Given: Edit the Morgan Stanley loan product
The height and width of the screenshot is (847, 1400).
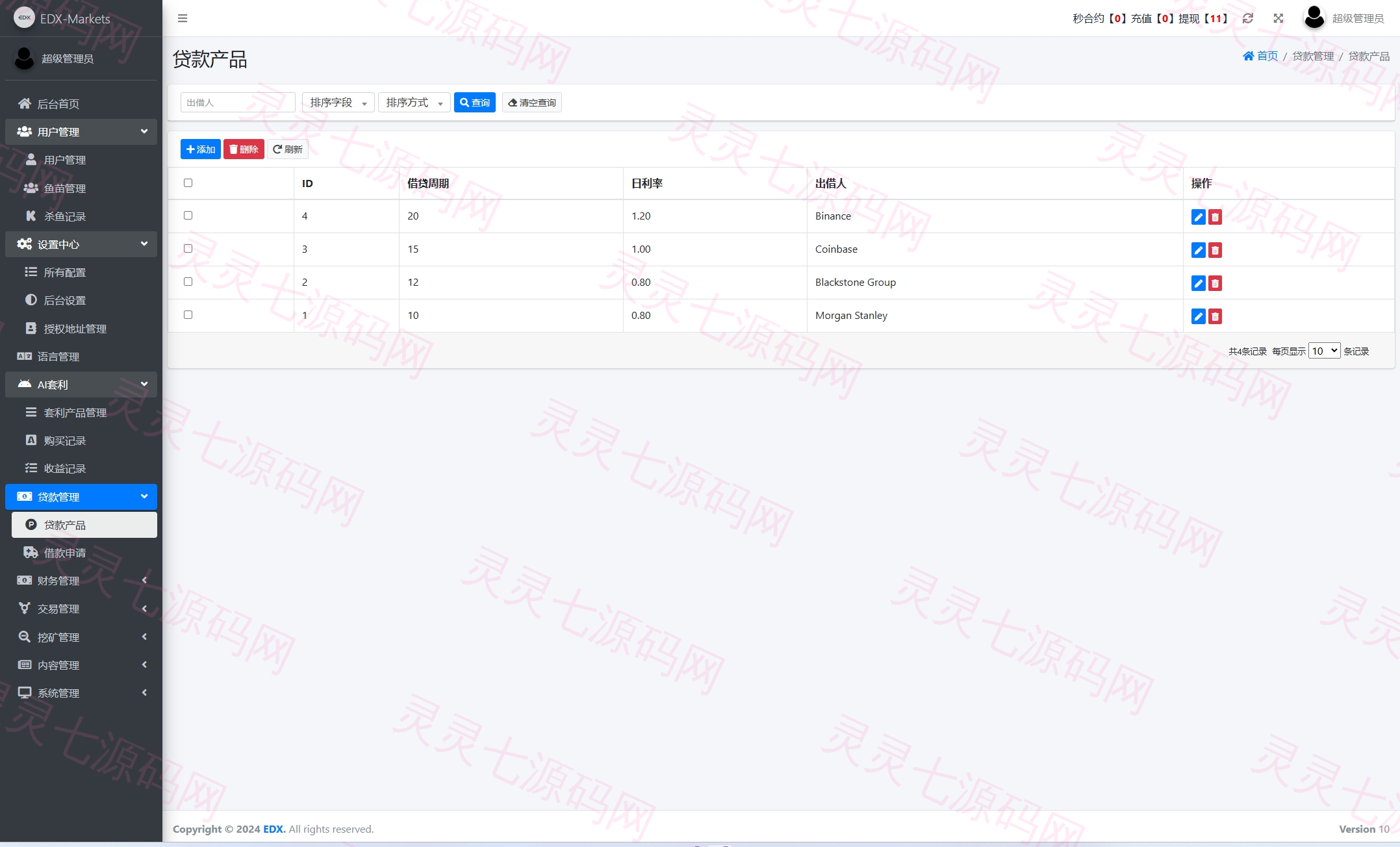Looking at the screenshot, I should (x=1198, y=316).
